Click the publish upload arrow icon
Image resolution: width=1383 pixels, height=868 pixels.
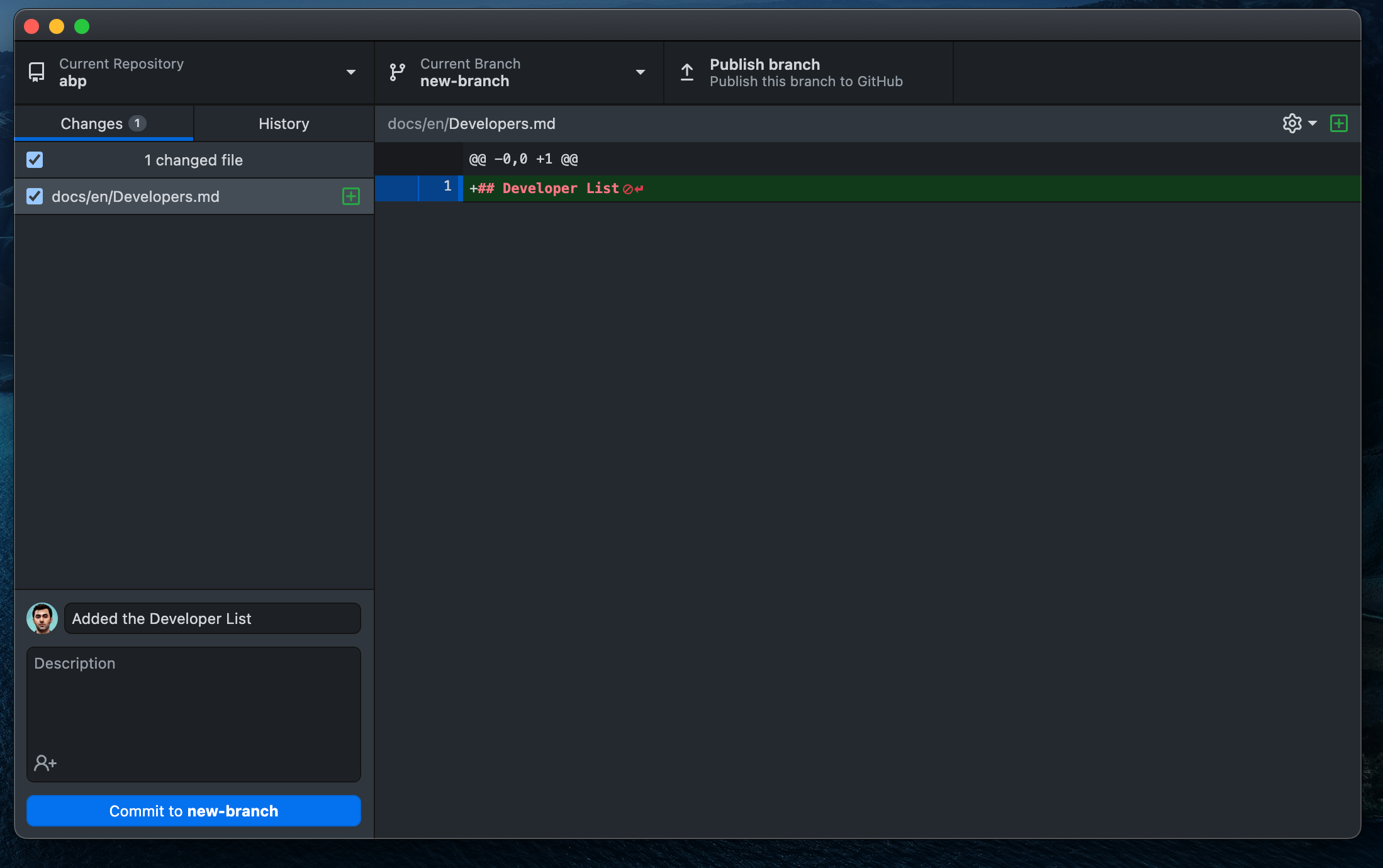tap(687, 72)
